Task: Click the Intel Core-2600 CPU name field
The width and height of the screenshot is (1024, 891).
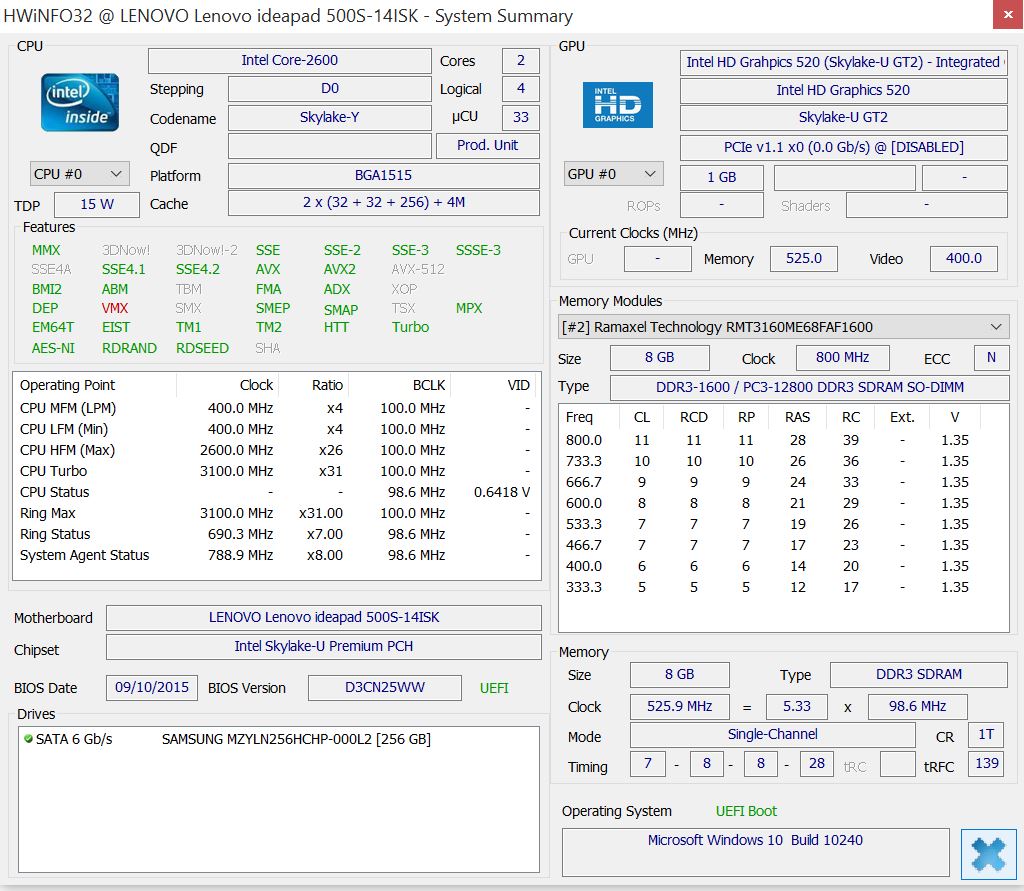Action: coord(289,61)
